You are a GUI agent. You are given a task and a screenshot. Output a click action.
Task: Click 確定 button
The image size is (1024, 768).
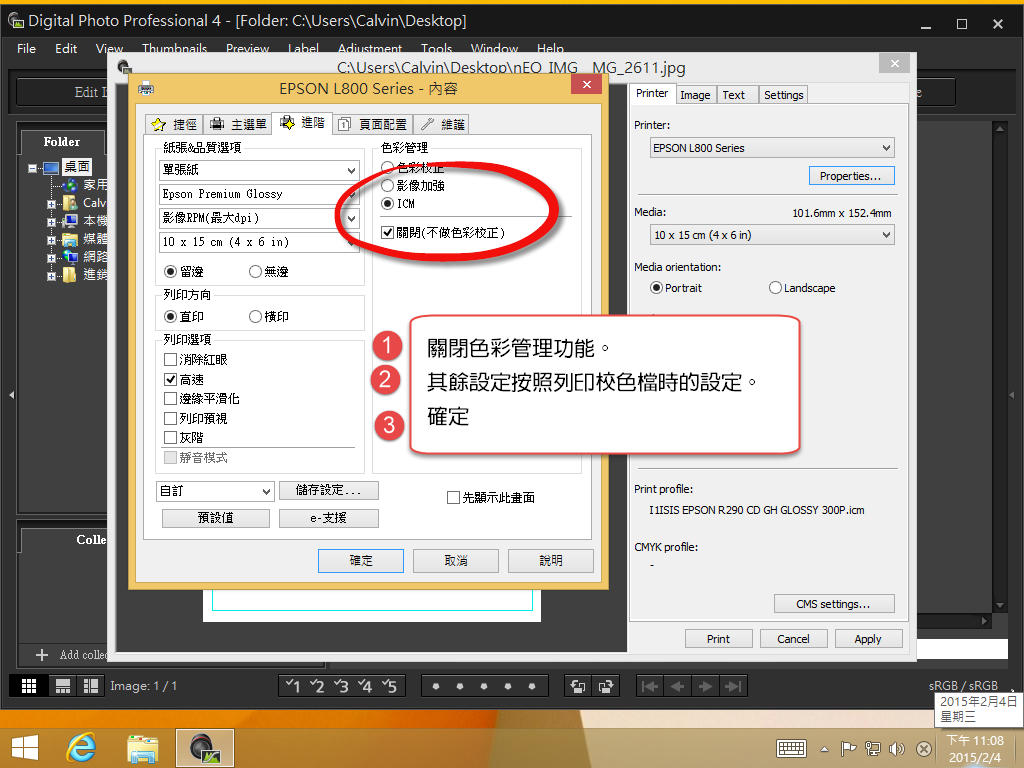[361, 560]
